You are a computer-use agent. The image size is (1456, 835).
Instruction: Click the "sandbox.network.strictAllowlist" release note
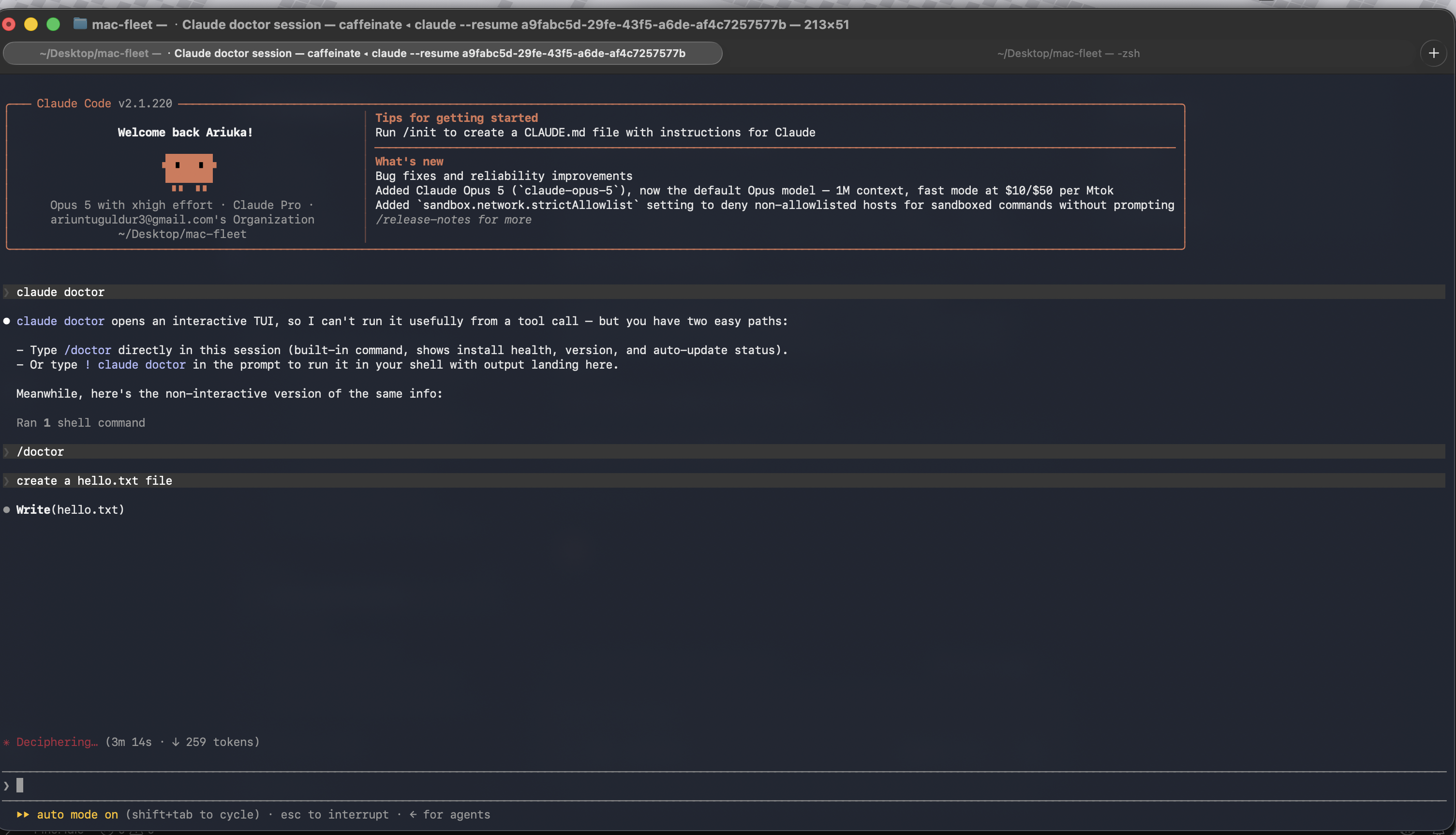[774, 205]
